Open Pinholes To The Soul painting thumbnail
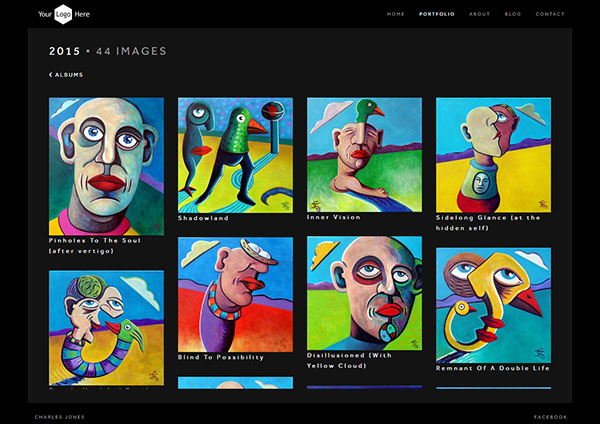This screenshot has height=424, width=600. [x=107, y=166]
